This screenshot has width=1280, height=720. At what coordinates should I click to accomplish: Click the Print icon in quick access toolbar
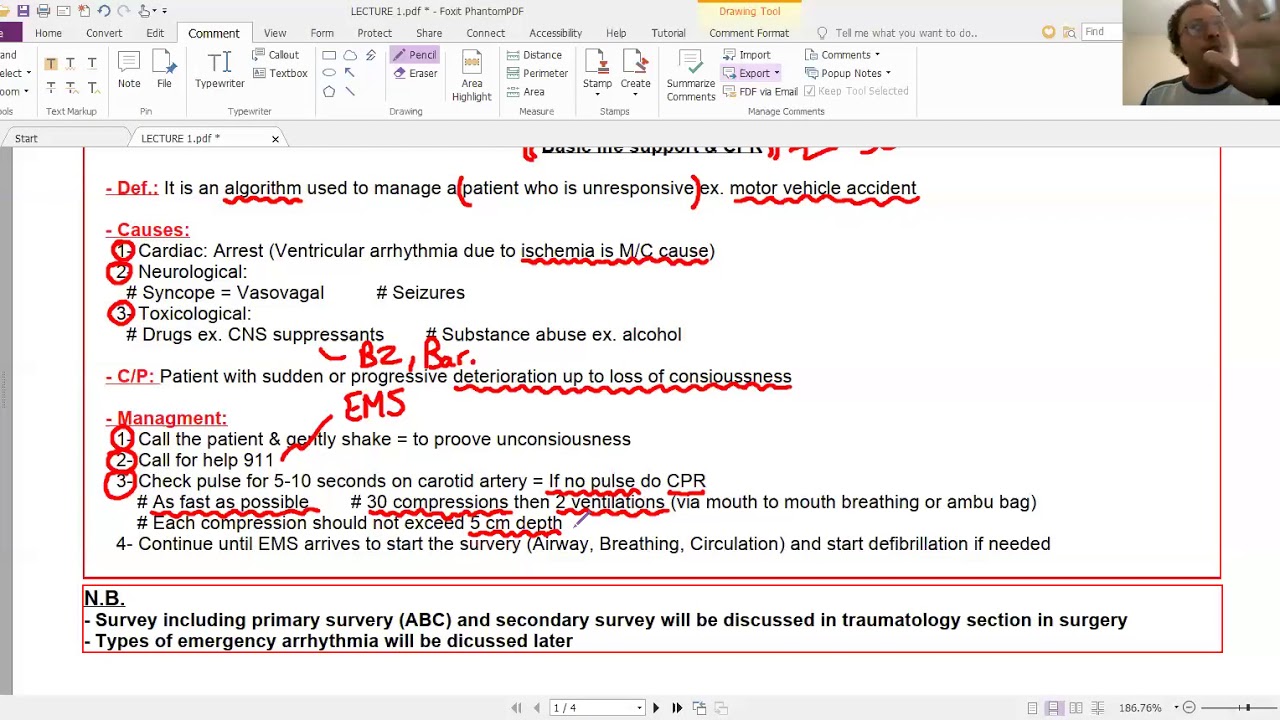43,11
